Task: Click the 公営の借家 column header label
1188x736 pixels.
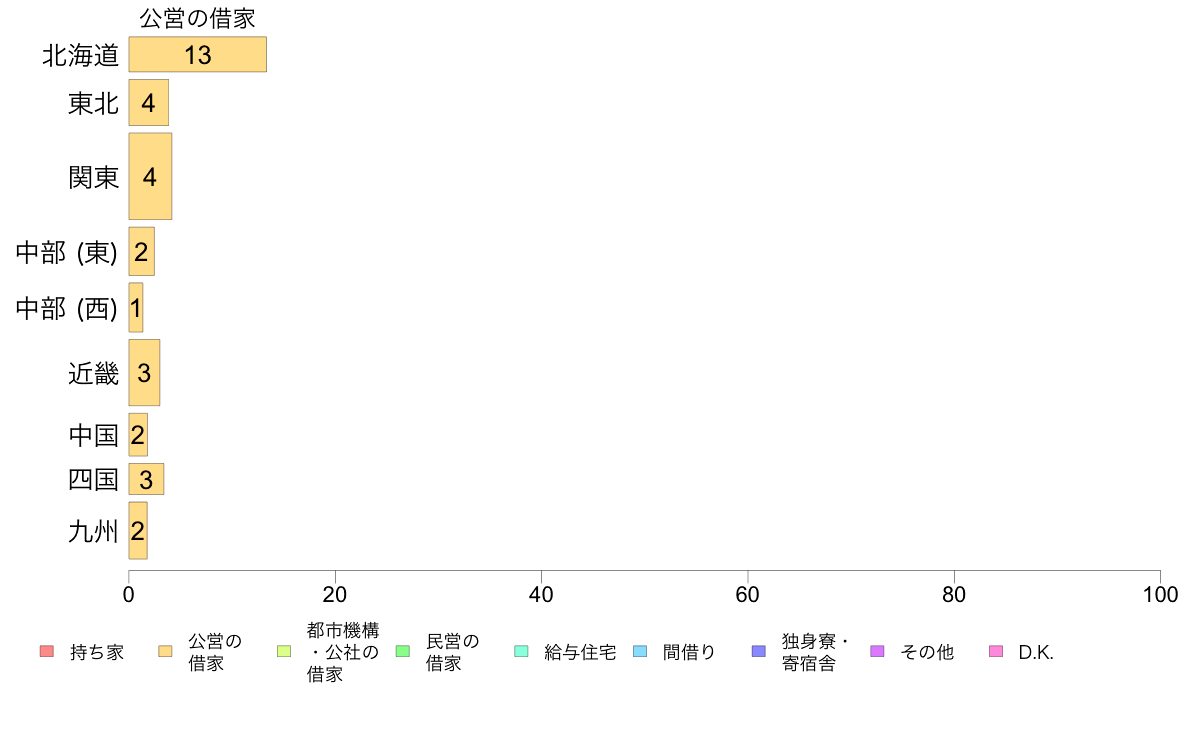Action: tap(197, 18)
